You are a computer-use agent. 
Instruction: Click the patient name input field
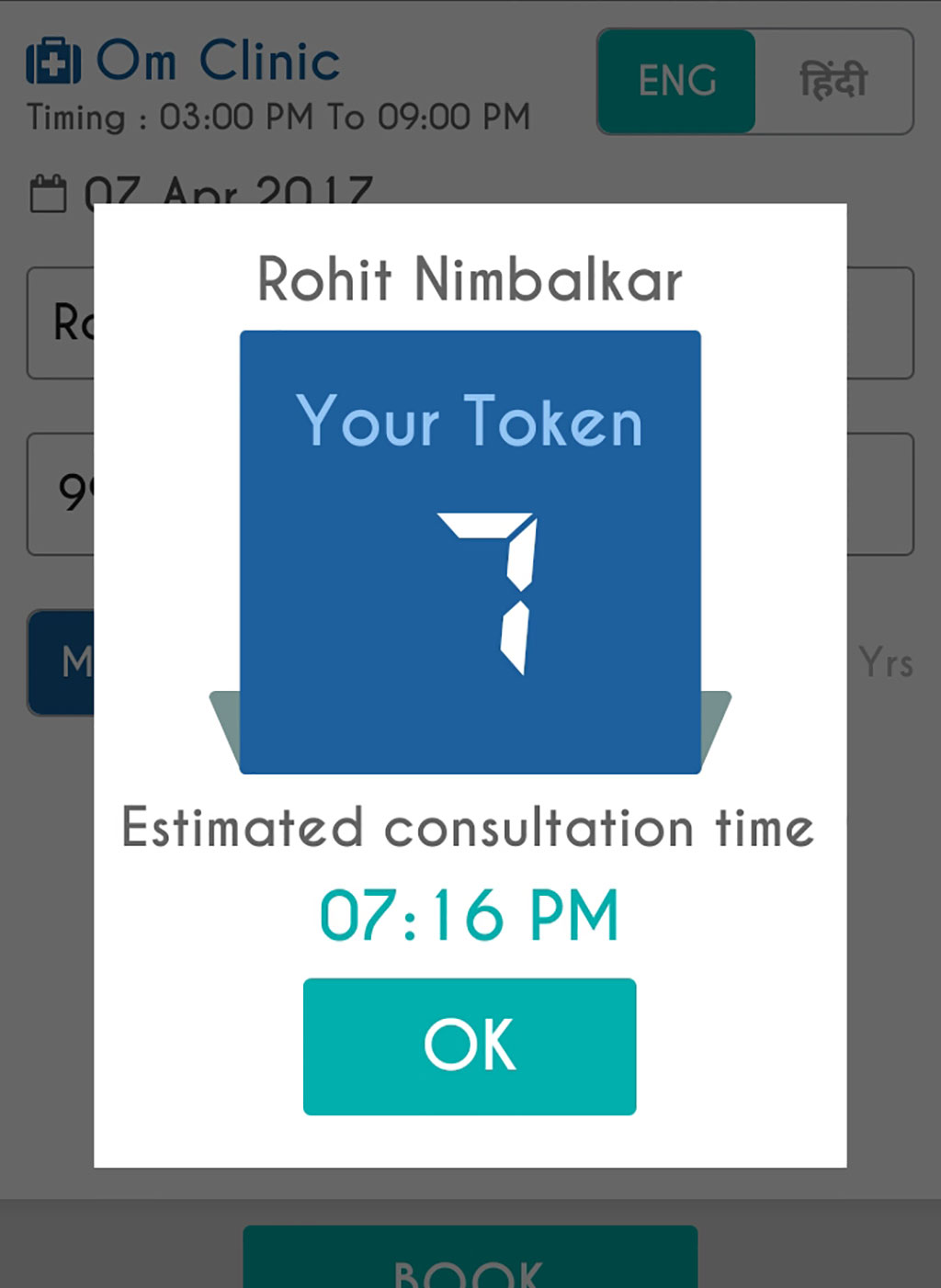coord(61,322)
